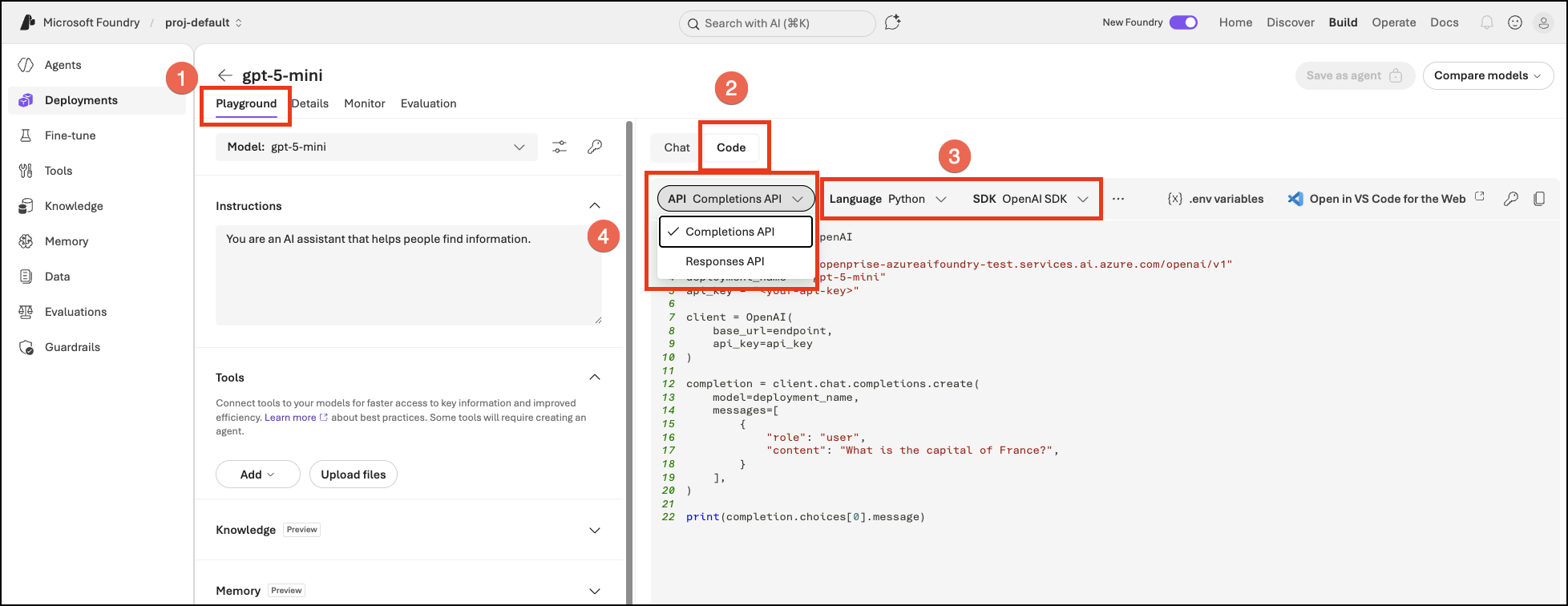1568x606 pixels.
Task: Open Fine-tune flask icon
Action: 26,135
